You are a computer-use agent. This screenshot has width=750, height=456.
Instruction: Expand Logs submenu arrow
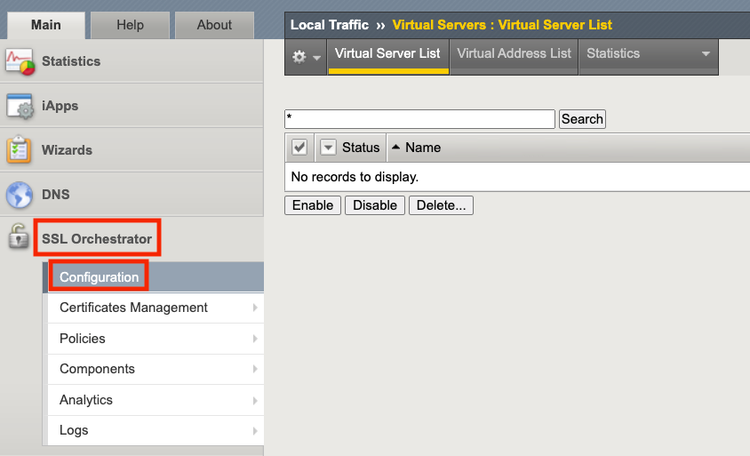point(255,431)
